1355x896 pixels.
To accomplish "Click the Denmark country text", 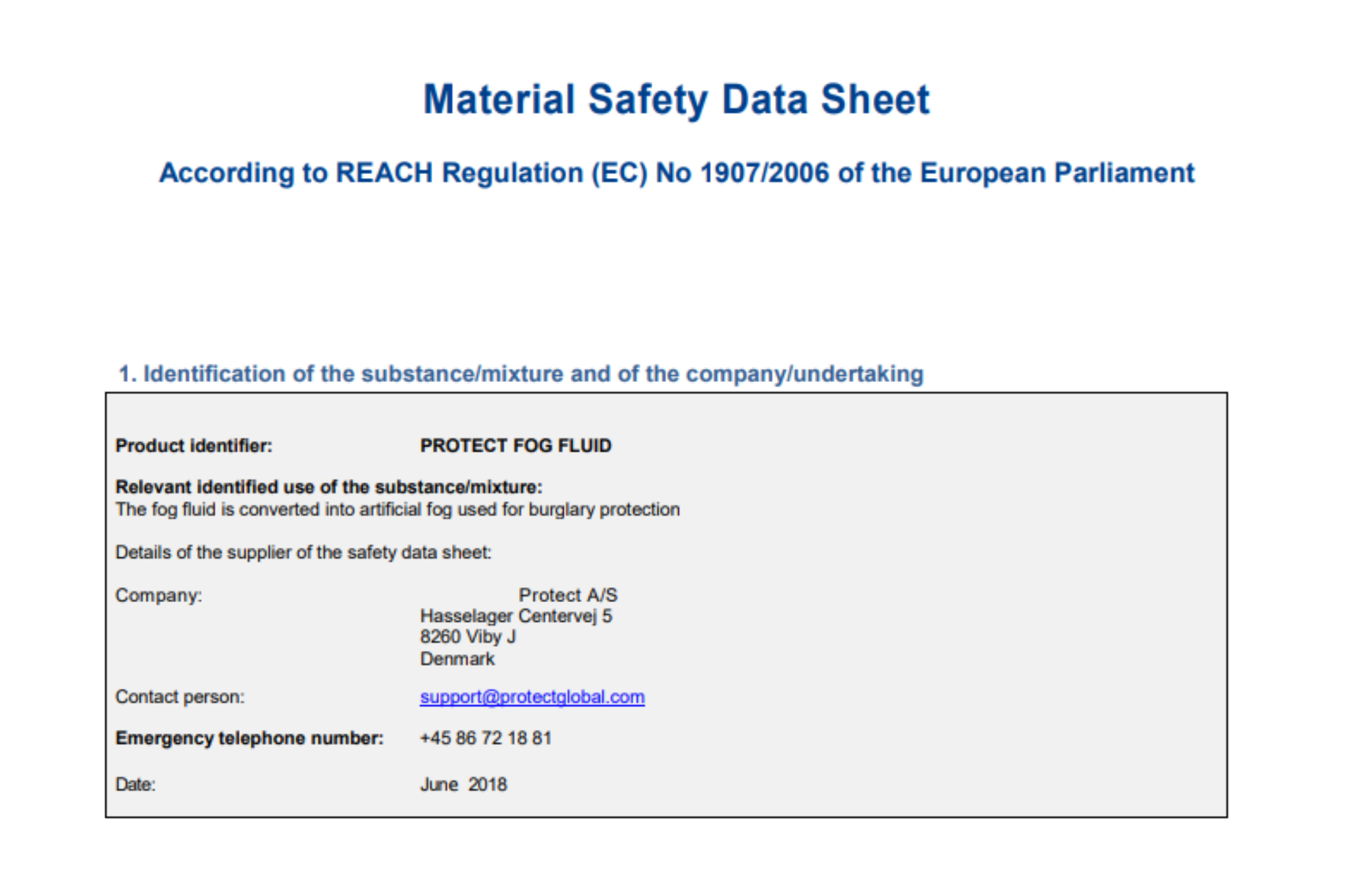I will [457, 659].
